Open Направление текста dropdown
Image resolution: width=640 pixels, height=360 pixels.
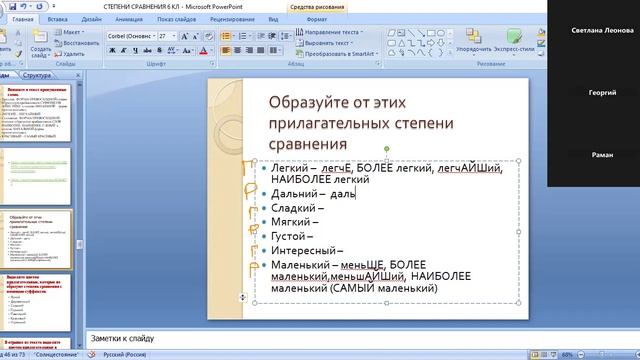point(329,32)
